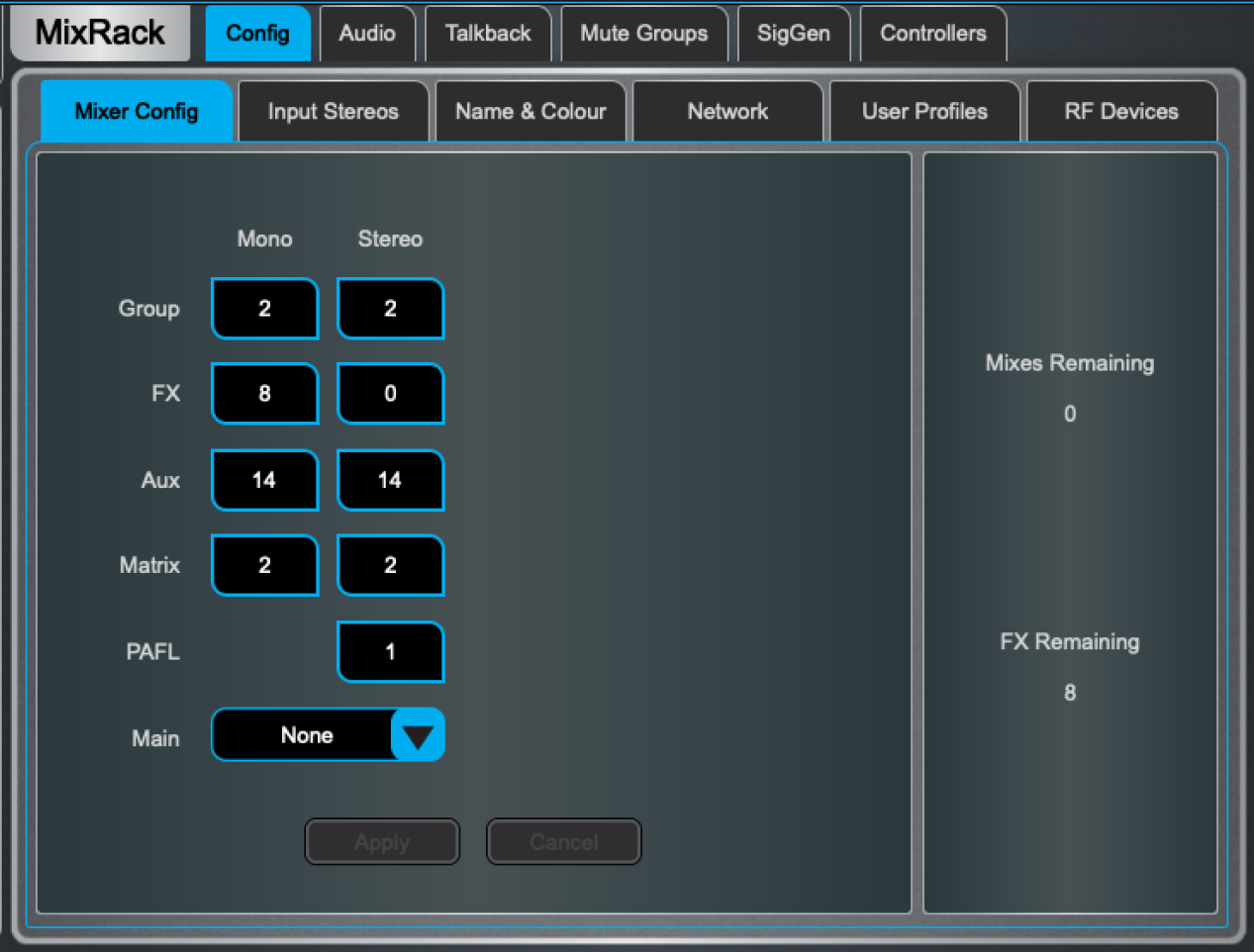This screenshot has width=1254, height=952.
Task: Click the 'FX Remaining' label
Action: point(1070,642)
